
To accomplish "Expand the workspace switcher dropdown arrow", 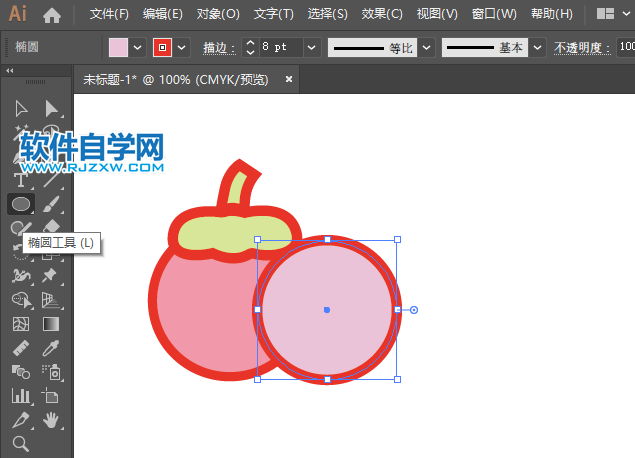I will tap(626, 14).
